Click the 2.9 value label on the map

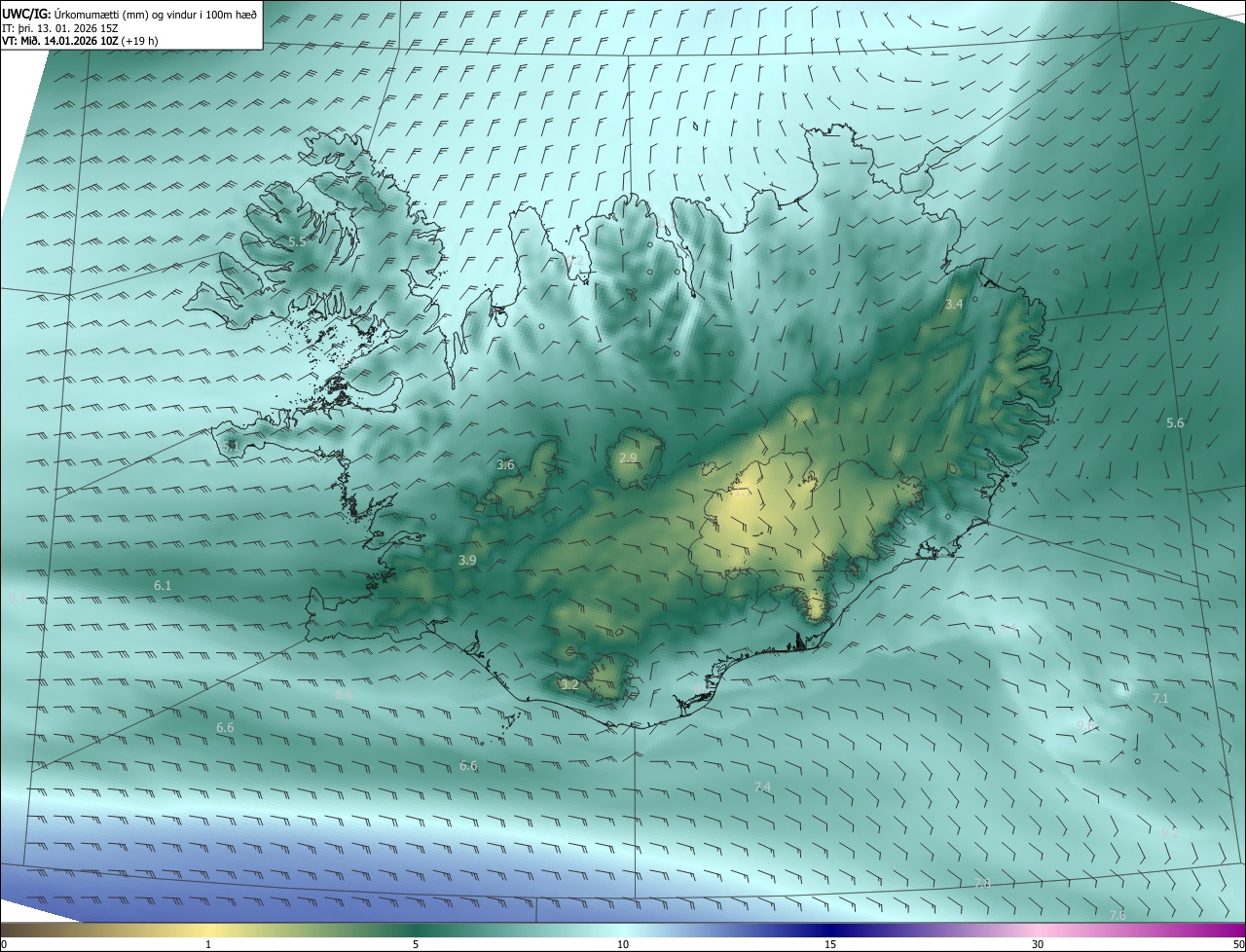coord(628,458)
